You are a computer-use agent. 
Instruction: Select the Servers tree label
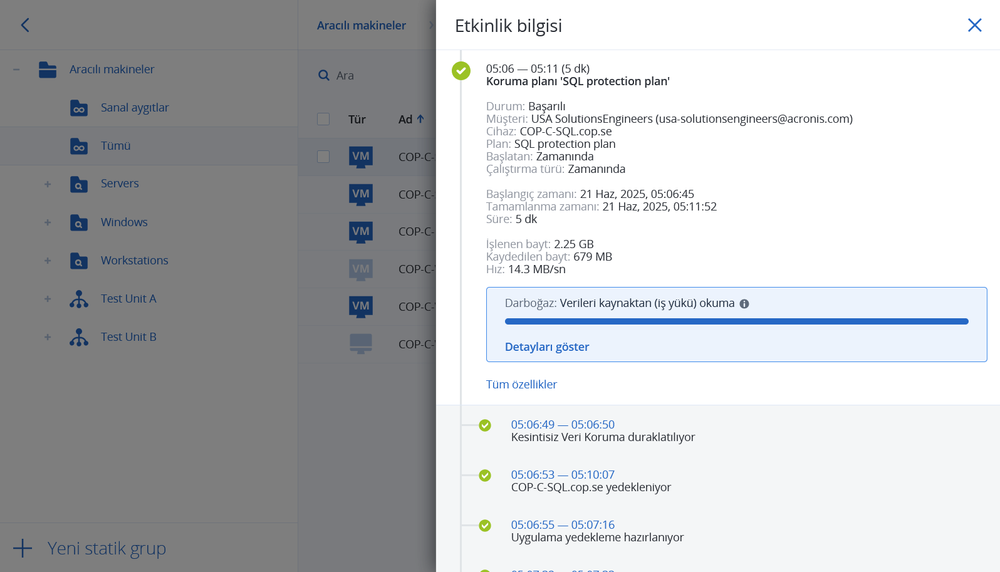(119, 184)
